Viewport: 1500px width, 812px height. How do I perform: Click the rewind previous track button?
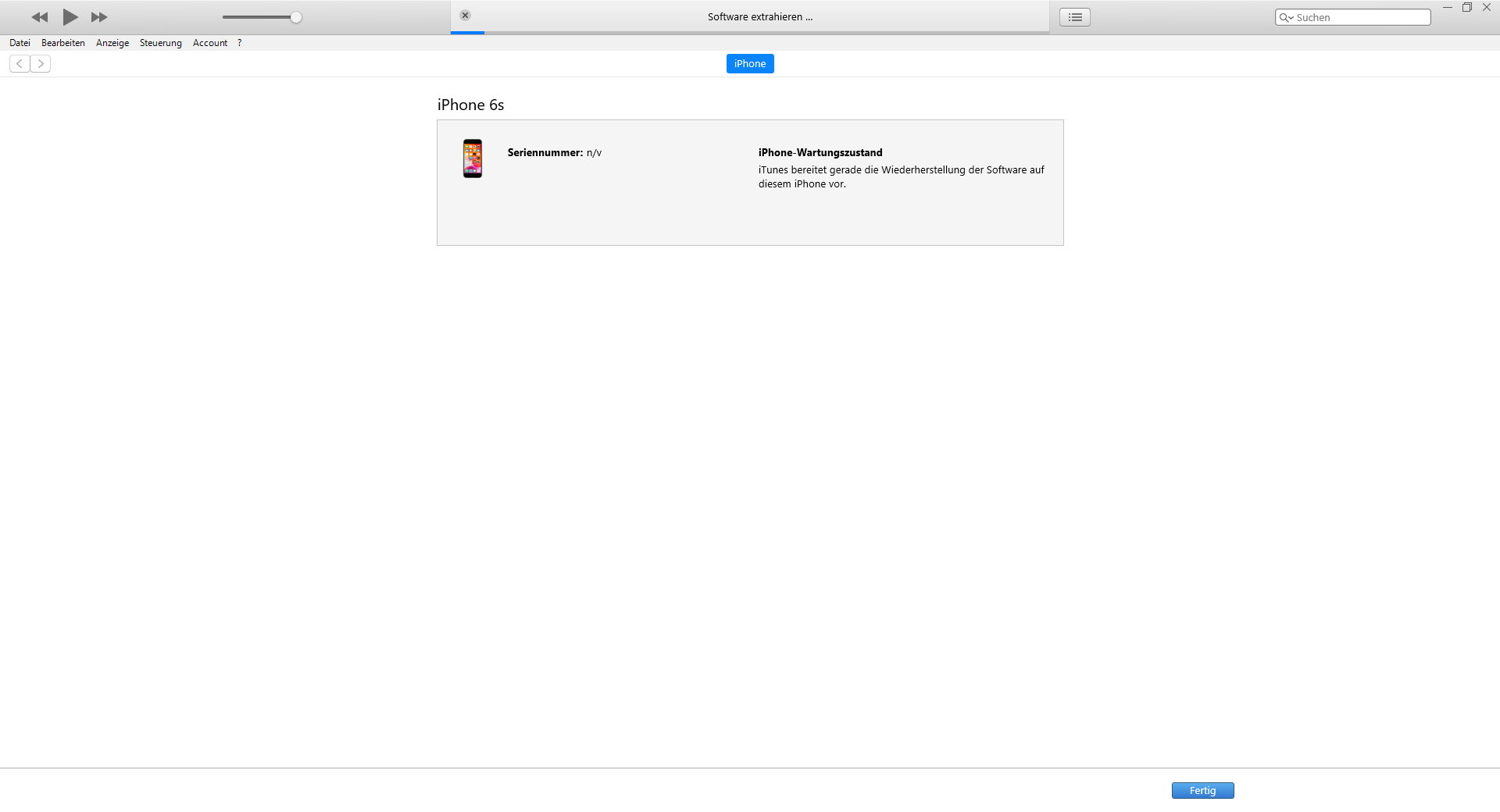40,17
